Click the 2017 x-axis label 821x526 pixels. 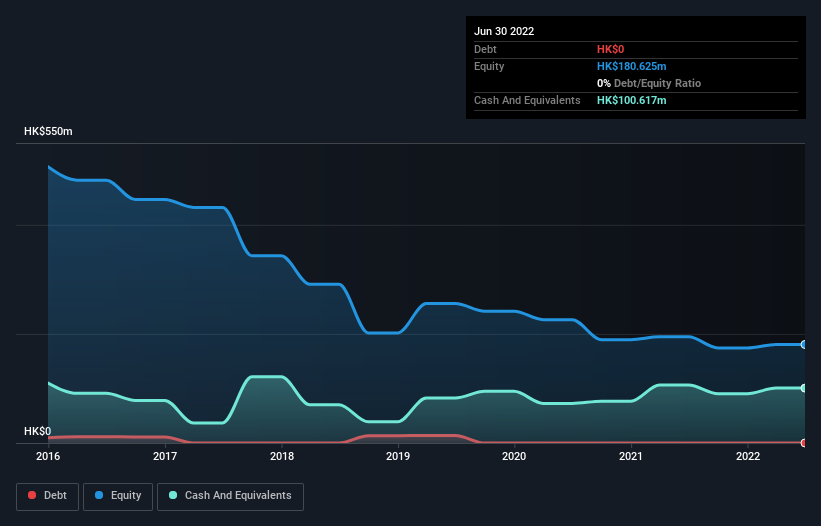(165, 456)
